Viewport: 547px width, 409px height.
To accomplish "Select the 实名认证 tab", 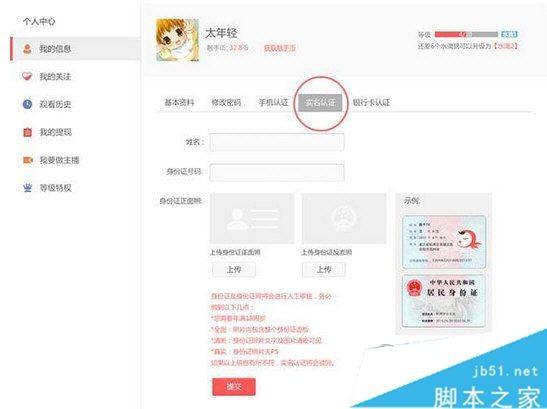I will coord(320,103).
